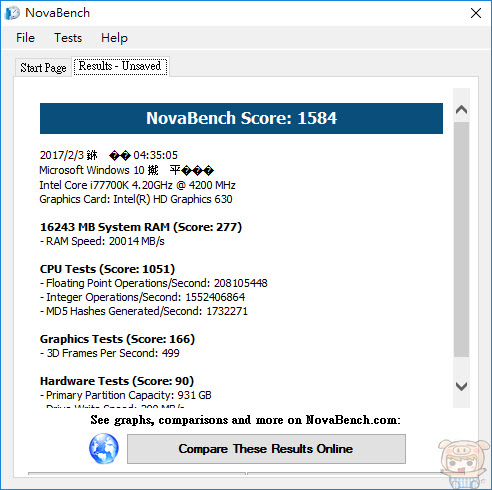
Task: Click the NovaBench app icon in title bar
Action: pyautogui.click(x=12, y=13)
